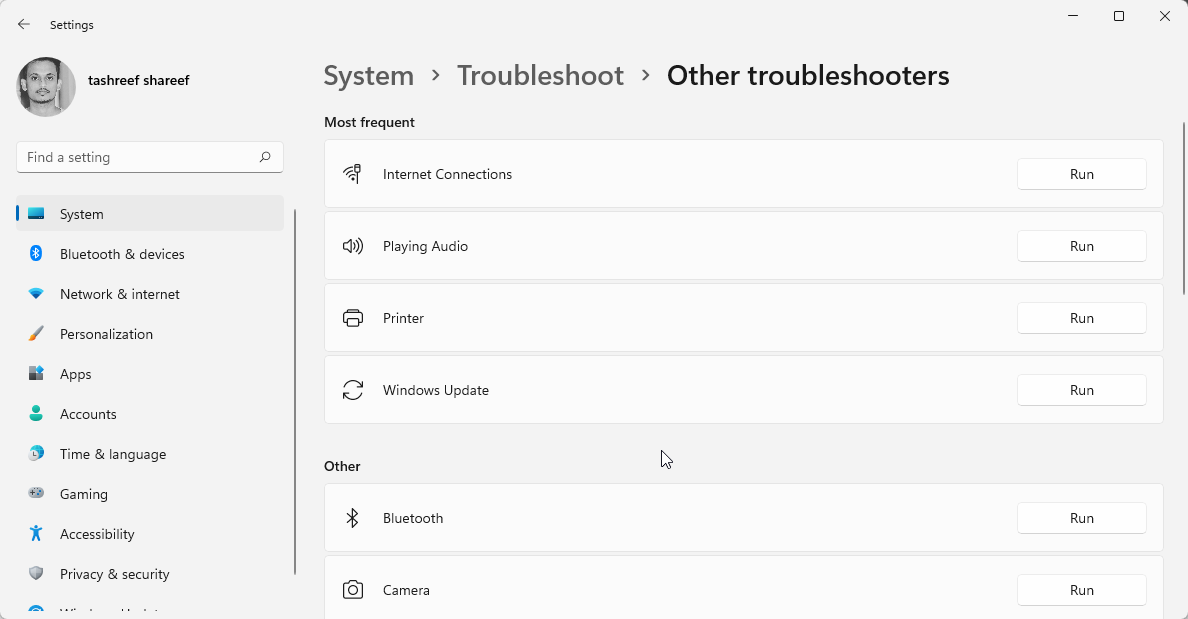Click the Time & language clock icon
The height and width of the screenshot is (619, 1188).
[36, 454]
